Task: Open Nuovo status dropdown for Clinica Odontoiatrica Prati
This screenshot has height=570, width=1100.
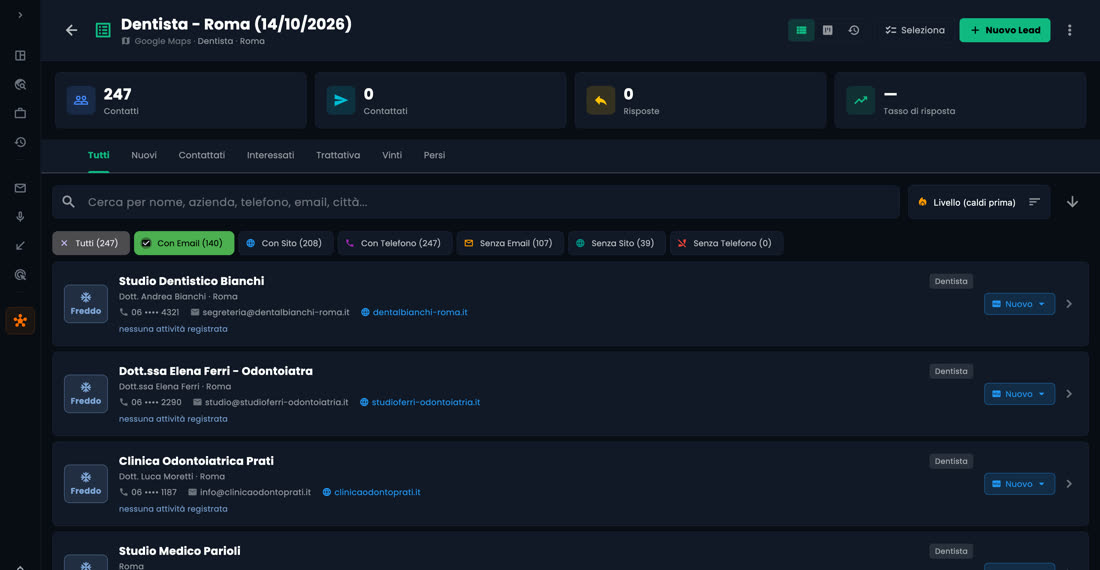Action: pos(1019,484)
